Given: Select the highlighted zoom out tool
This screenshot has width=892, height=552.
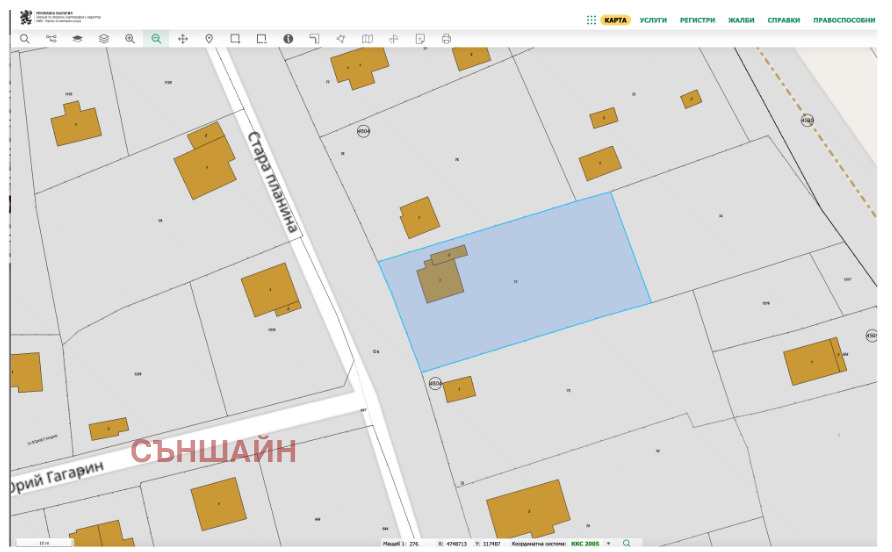Looking at the screenshot, I should click(x=156, y=39).
